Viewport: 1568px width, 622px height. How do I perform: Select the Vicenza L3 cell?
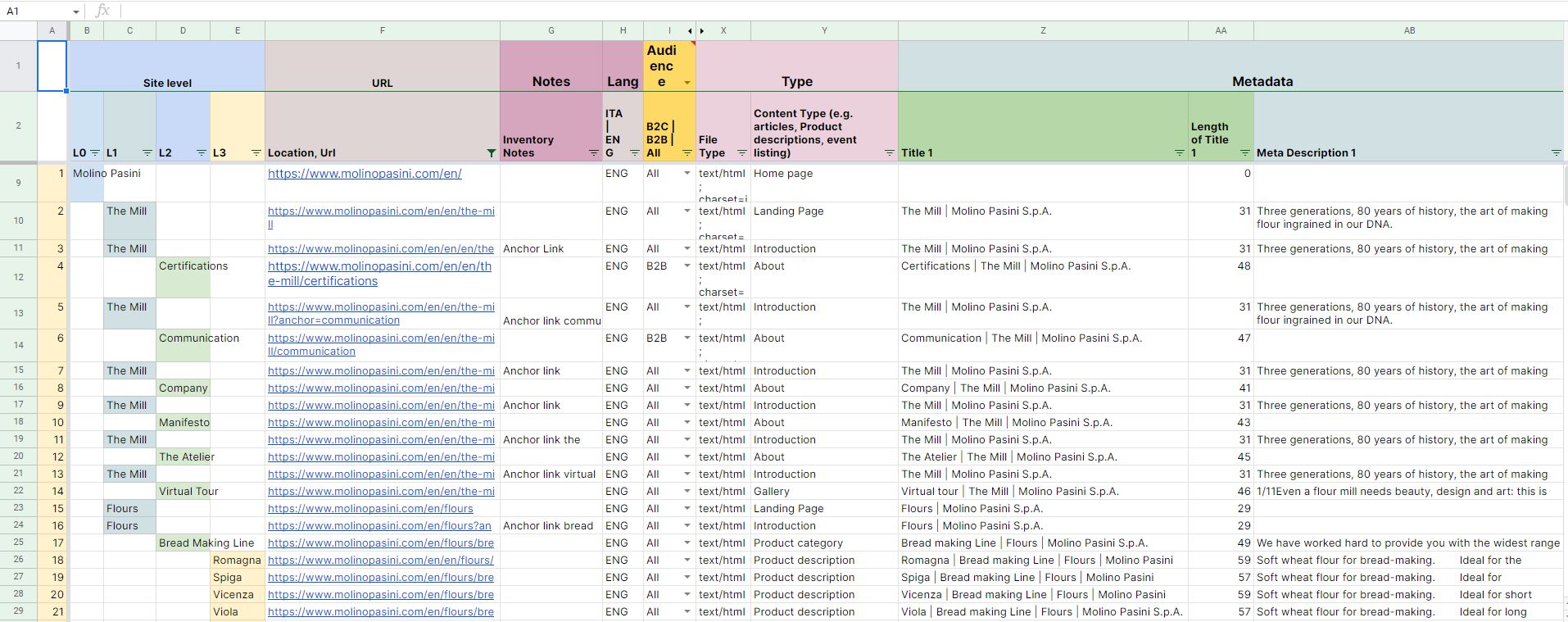(x=238, y=595)
